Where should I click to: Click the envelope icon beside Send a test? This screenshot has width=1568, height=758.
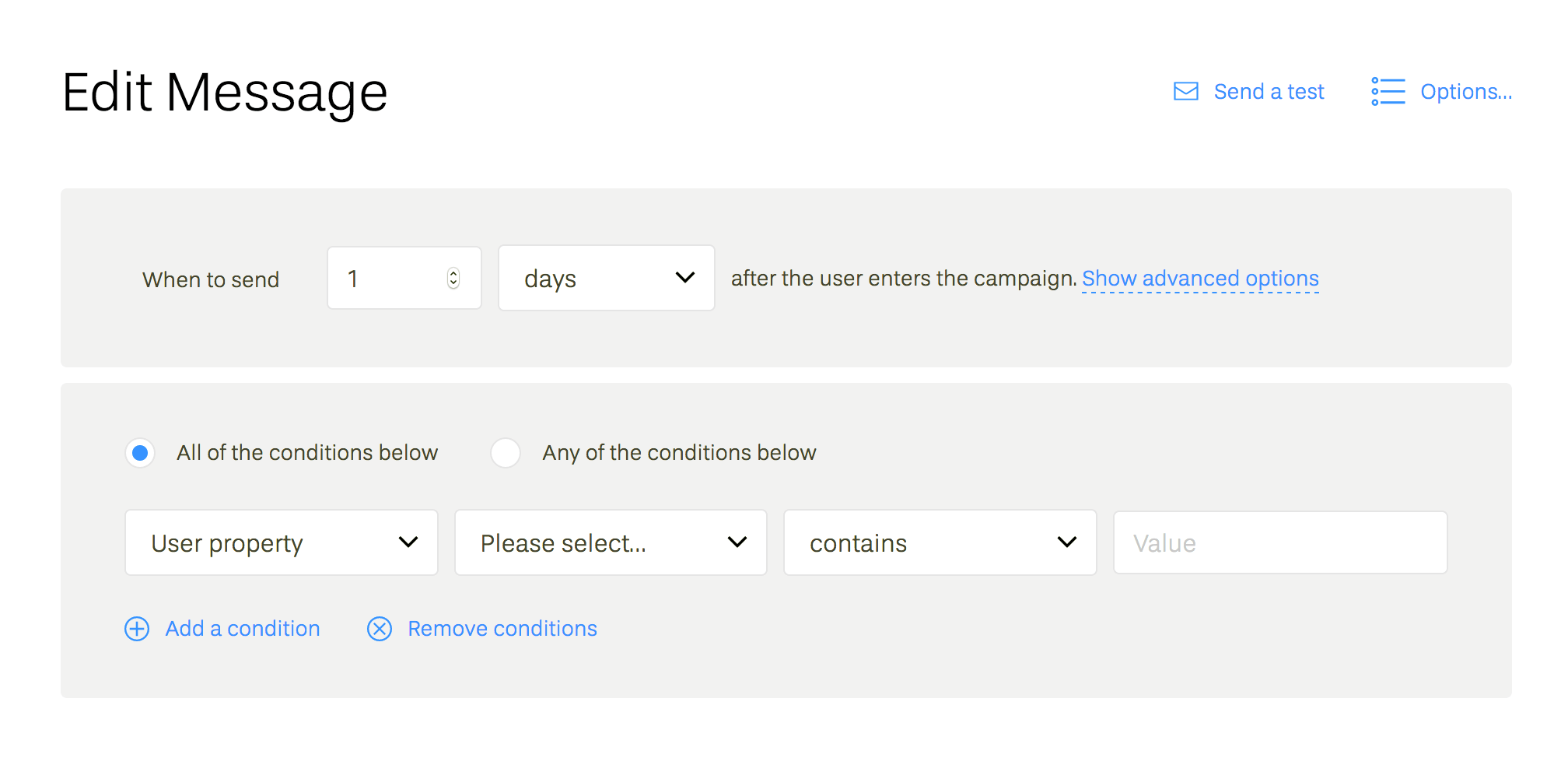[x=1185, y=92]
